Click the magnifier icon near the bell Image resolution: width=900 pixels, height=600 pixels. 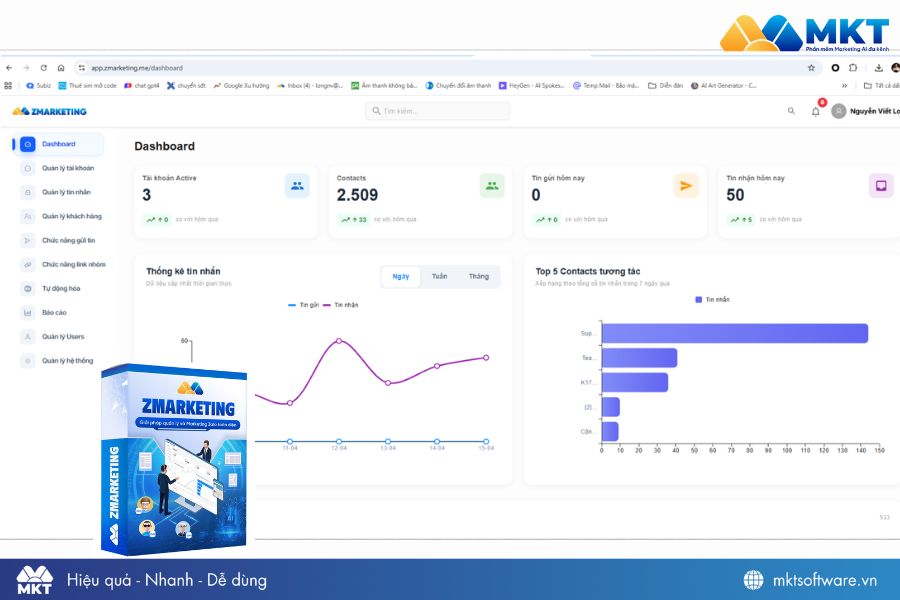tap(792, 111)
